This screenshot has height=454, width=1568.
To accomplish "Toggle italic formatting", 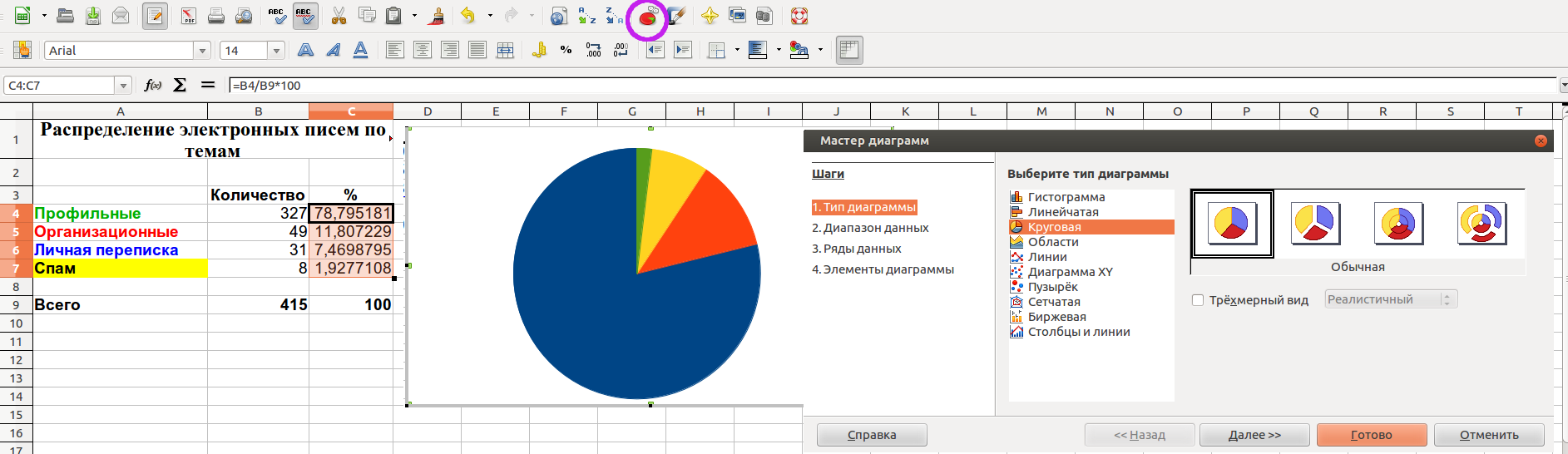I will pyautogui.click(x=334, y=50).
